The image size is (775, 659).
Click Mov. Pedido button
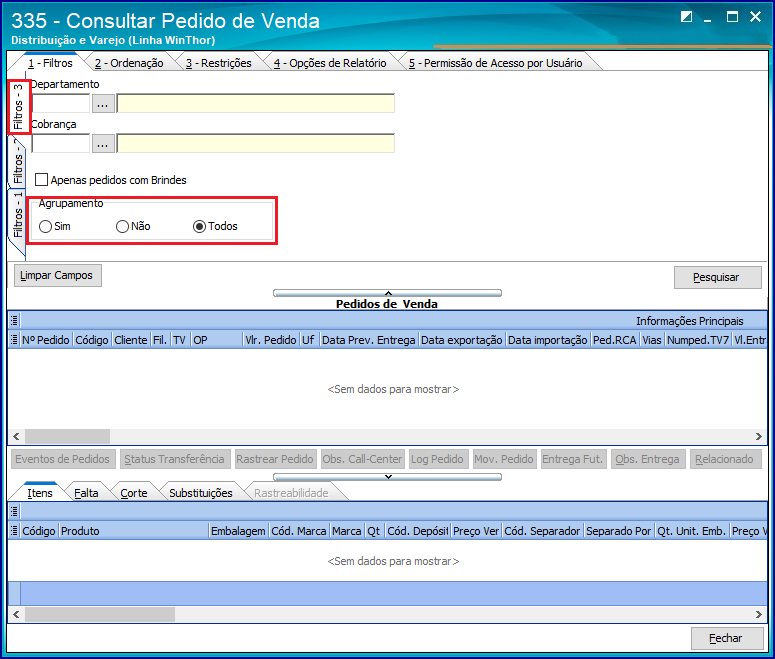[504, 459]
